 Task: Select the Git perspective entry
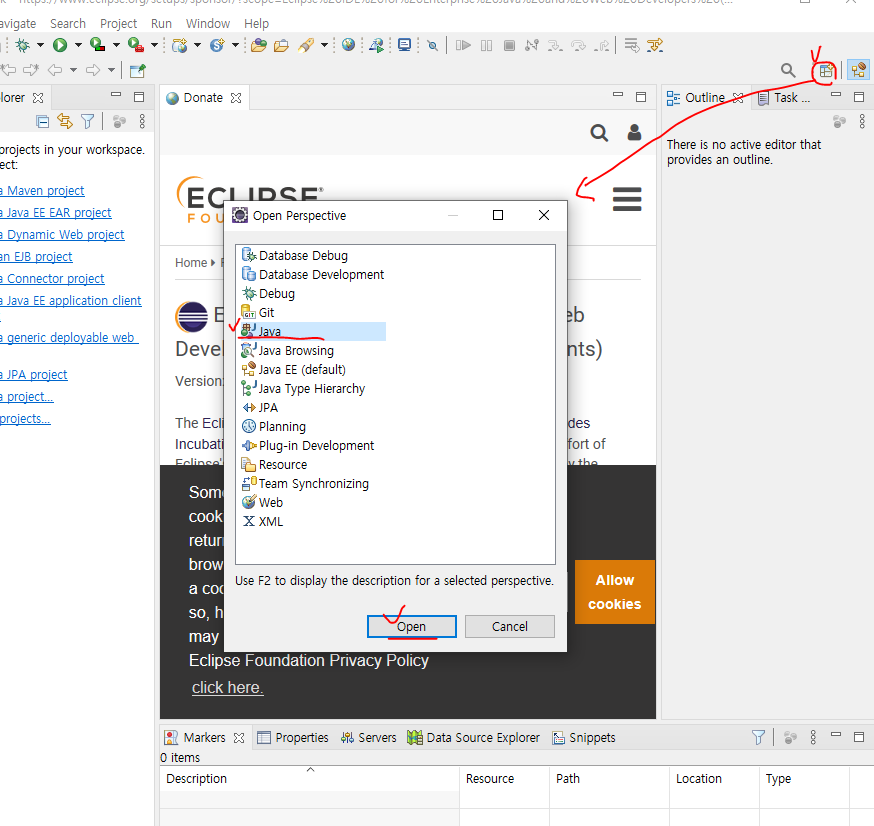258,313
